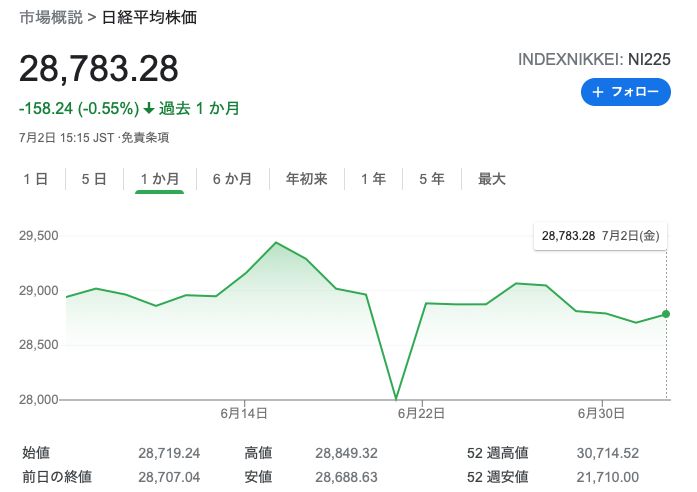The image size is (697, 492).
Task: Select the 1 か月 range tab
Action: [x=160, y=179]
